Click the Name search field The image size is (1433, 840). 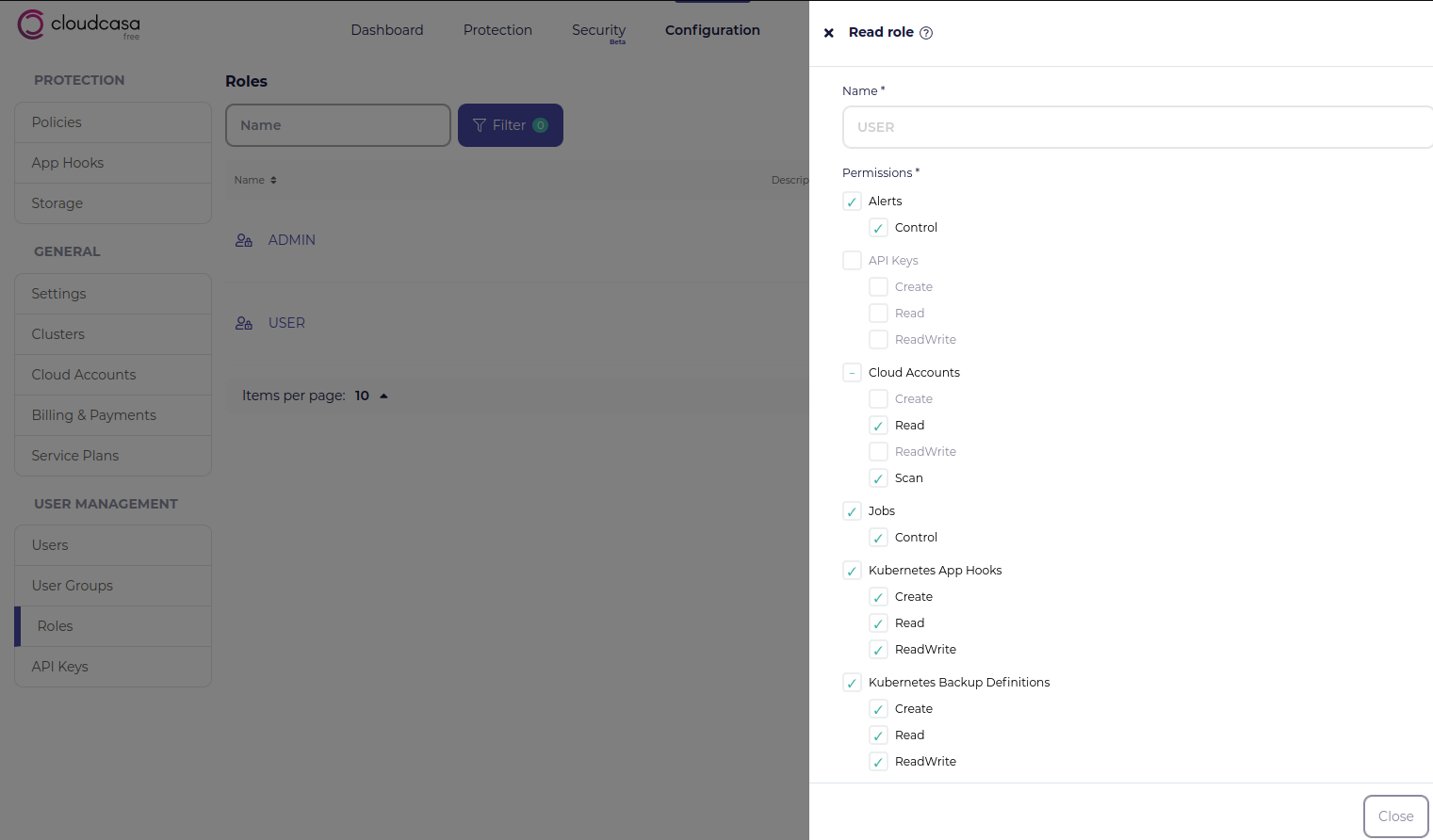(338, 125)
